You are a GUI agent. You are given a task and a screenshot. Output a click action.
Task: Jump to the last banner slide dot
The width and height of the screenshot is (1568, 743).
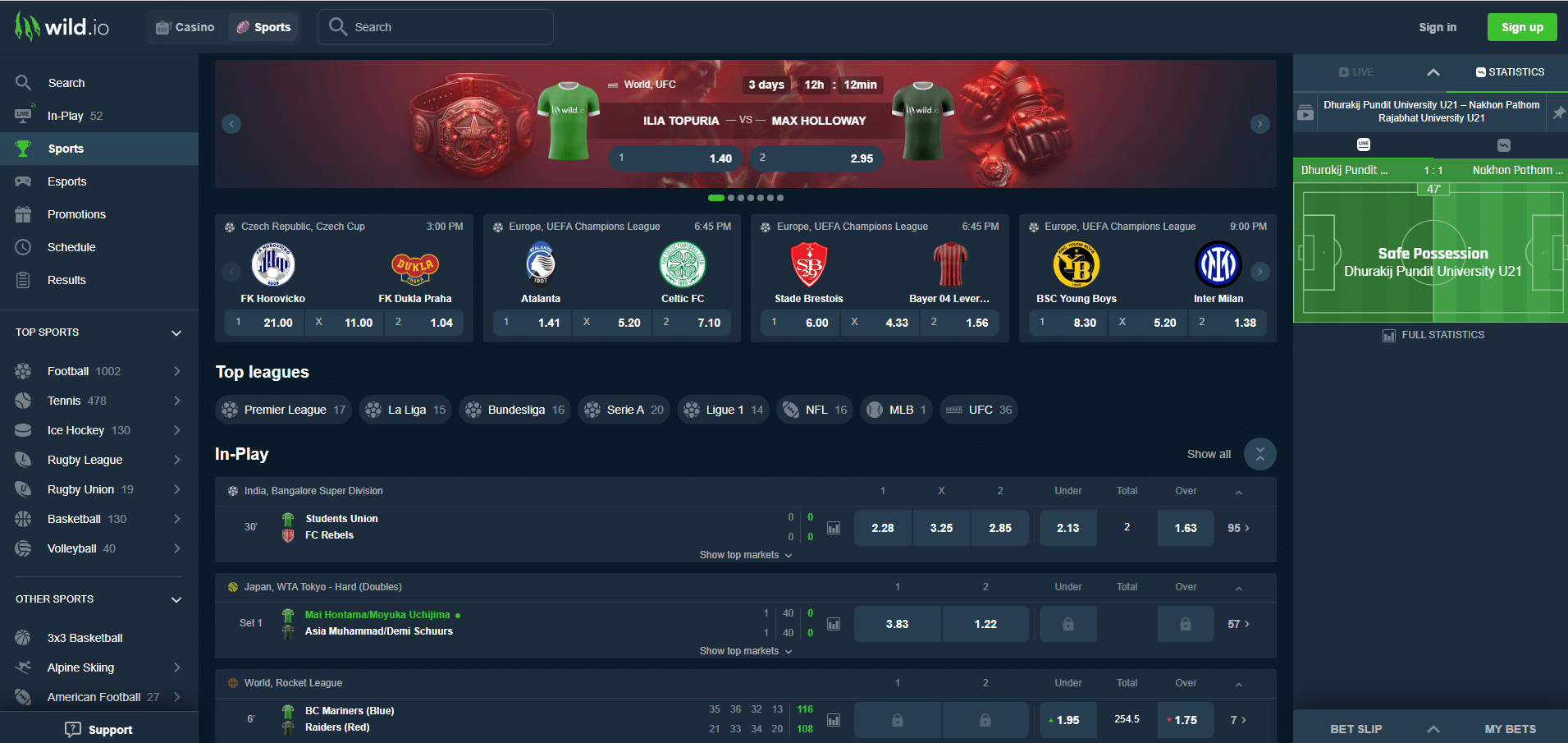pyautogui.click(x=780, y=198)
